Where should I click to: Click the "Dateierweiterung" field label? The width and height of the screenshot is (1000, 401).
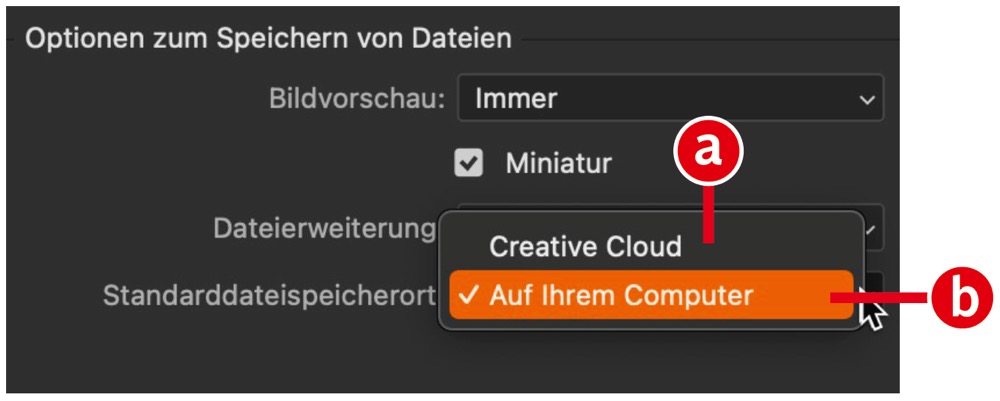(325, 229)
